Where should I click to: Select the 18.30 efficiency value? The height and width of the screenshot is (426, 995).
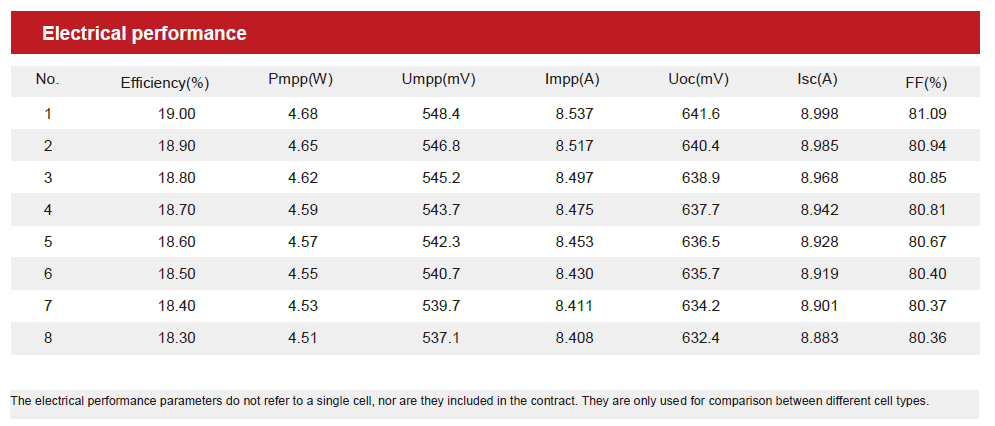[177, 338]
